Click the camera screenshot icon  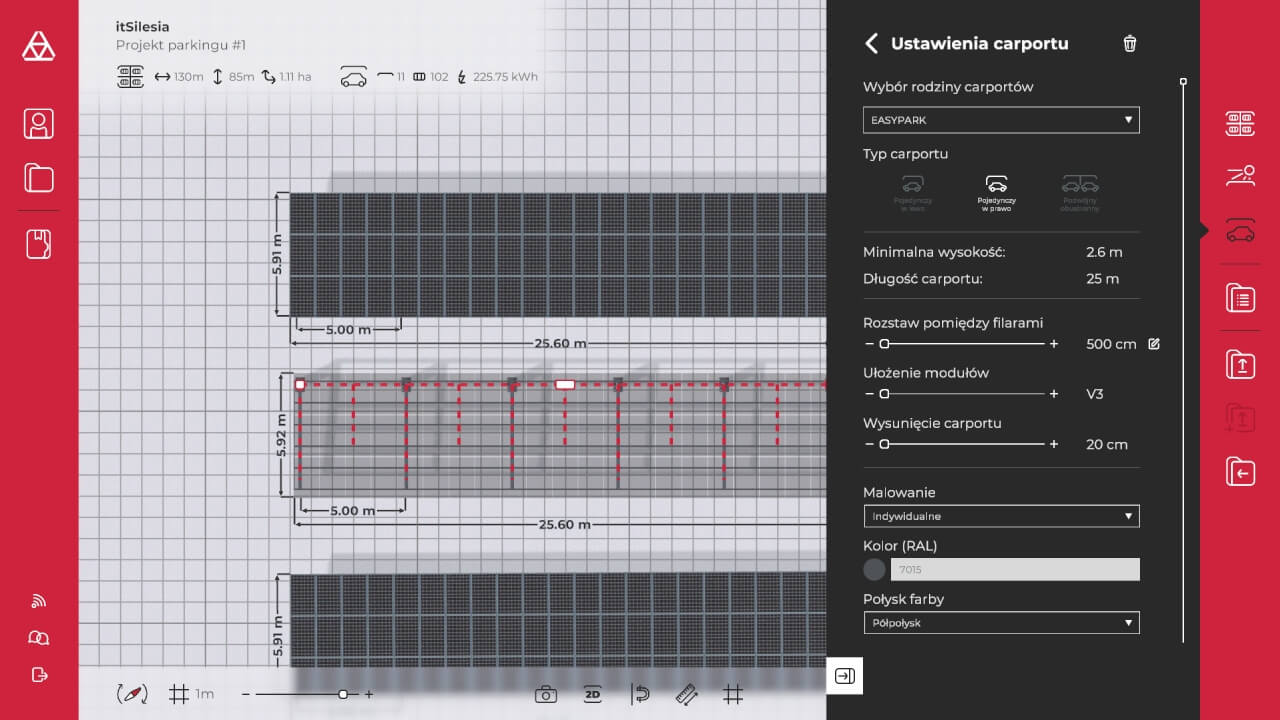pyautogui.click(x=545, y=694)
